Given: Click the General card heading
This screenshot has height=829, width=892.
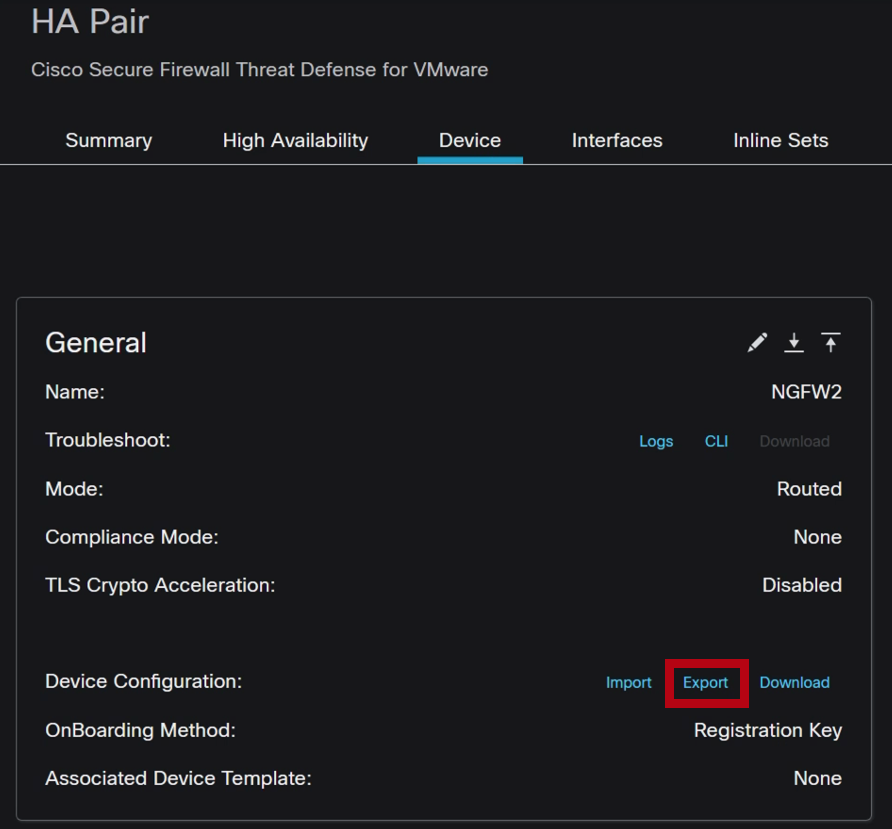Looking at the screenshot, I should coord(95,343).
